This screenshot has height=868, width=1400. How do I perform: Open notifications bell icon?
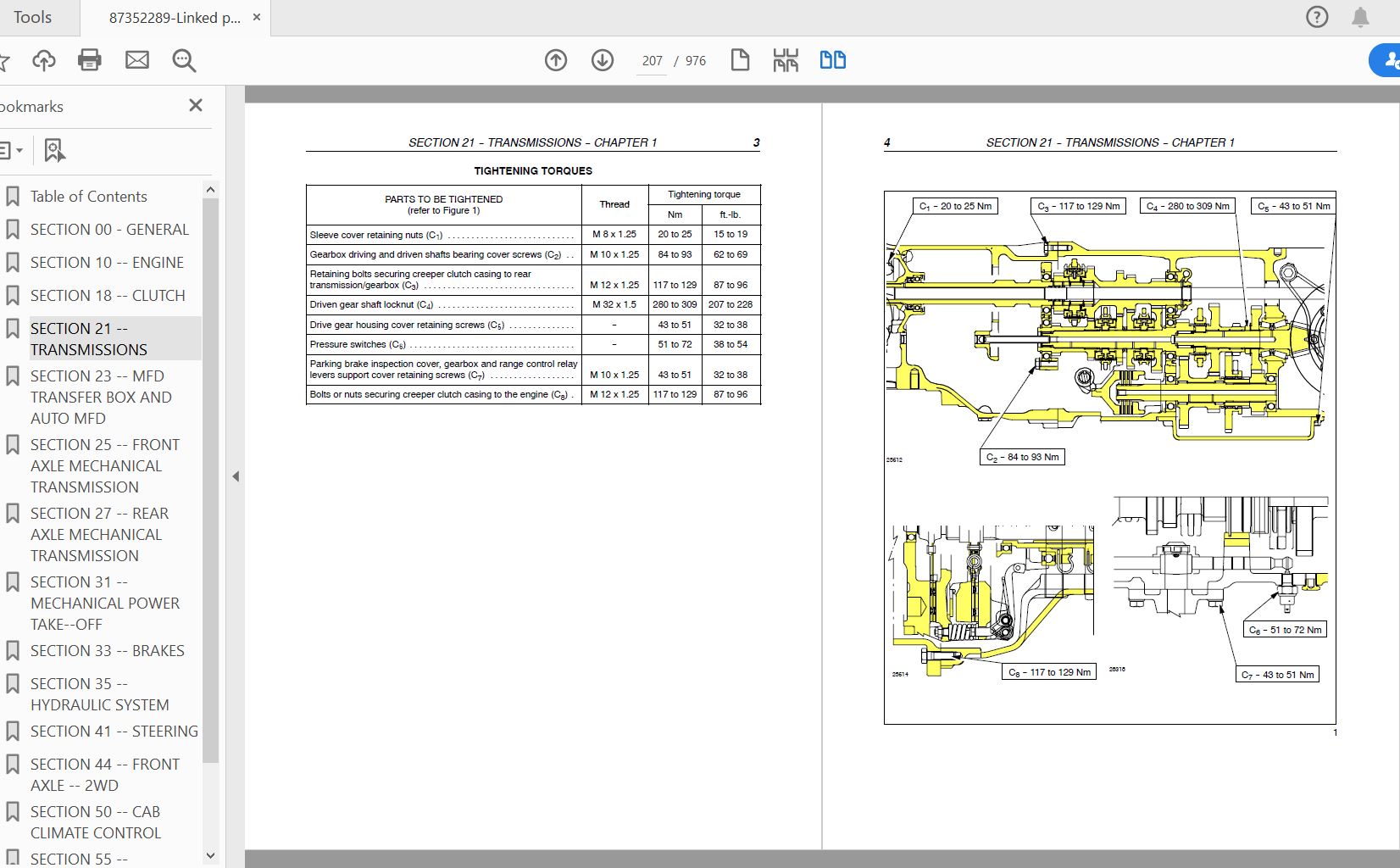click(x=1360, y=17)
